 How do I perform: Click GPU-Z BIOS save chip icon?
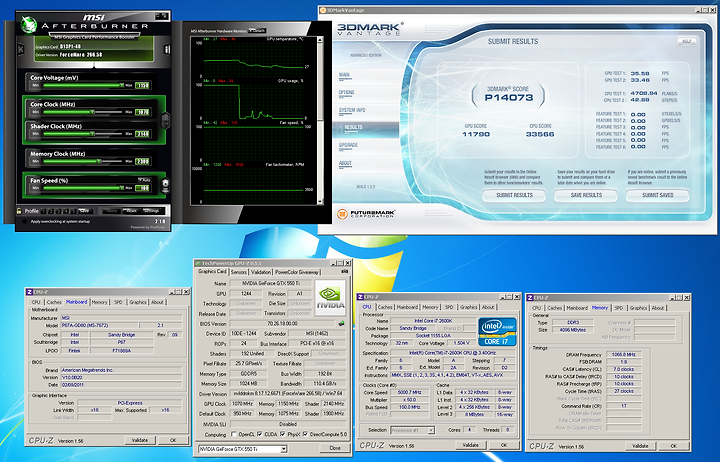pyautogui.click(x=341, y=324)
